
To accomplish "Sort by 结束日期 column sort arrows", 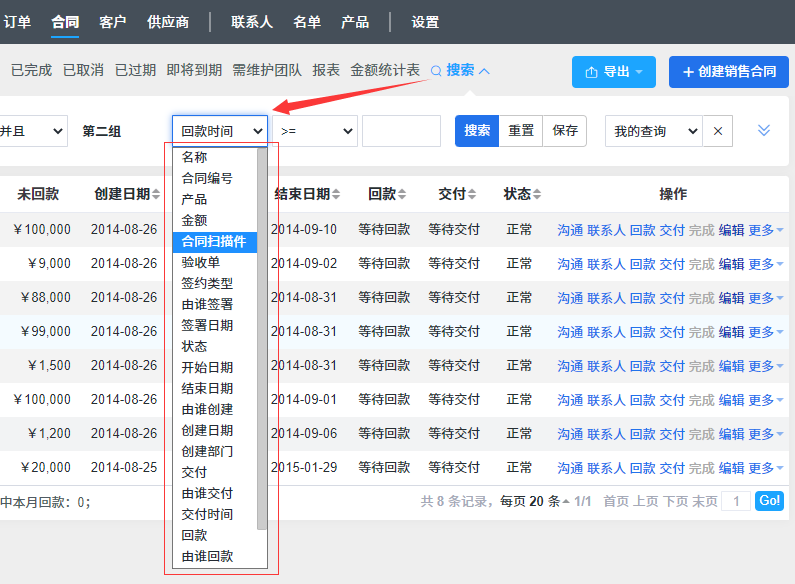I will [336, 194].
